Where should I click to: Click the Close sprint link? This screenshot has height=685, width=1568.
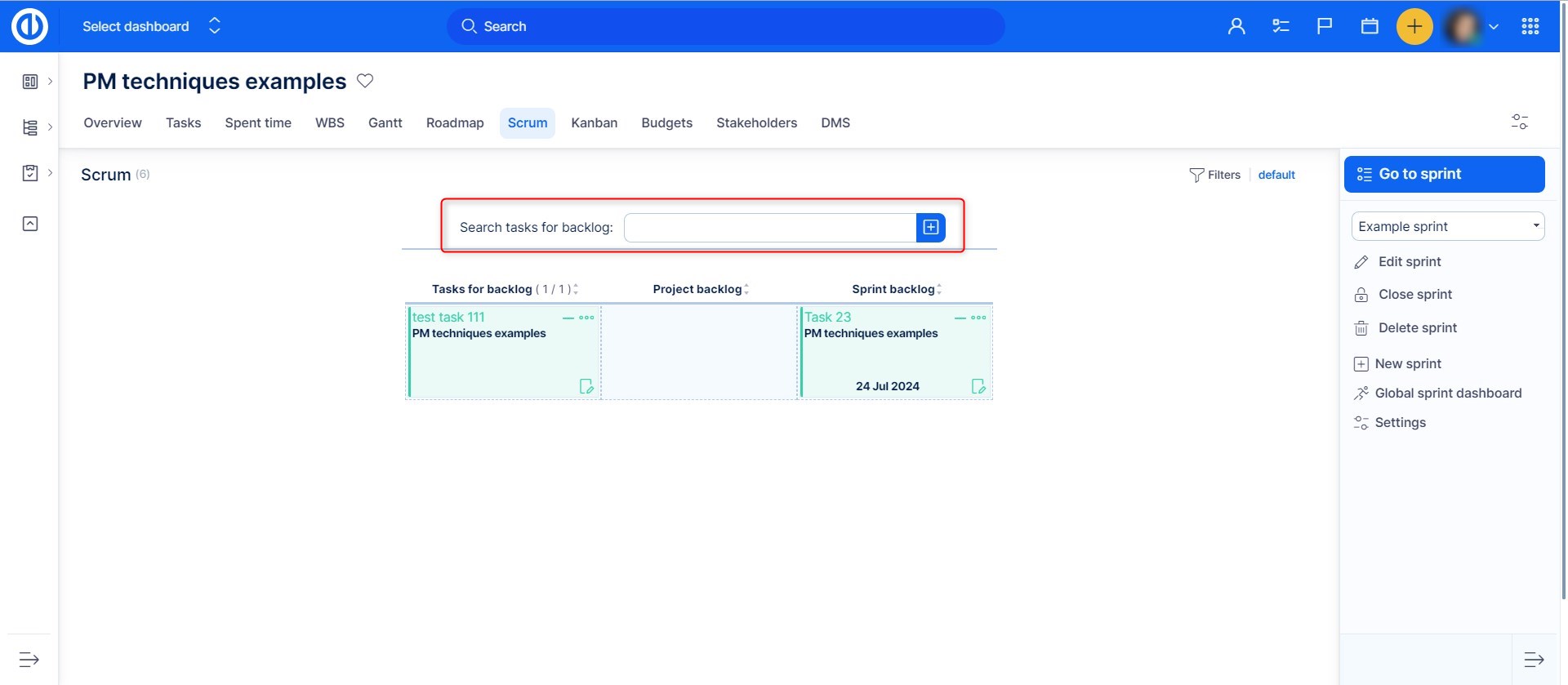click(x=1414, y=295)
